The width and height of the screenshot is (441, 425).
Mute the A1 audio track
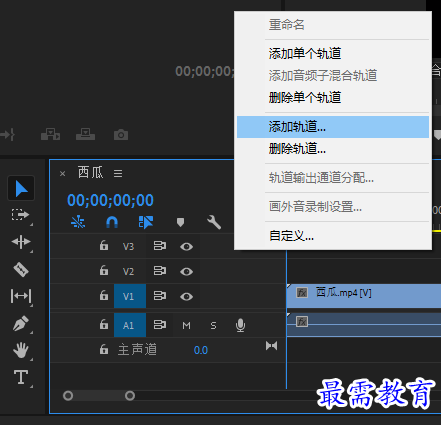(x=186, y=325)
